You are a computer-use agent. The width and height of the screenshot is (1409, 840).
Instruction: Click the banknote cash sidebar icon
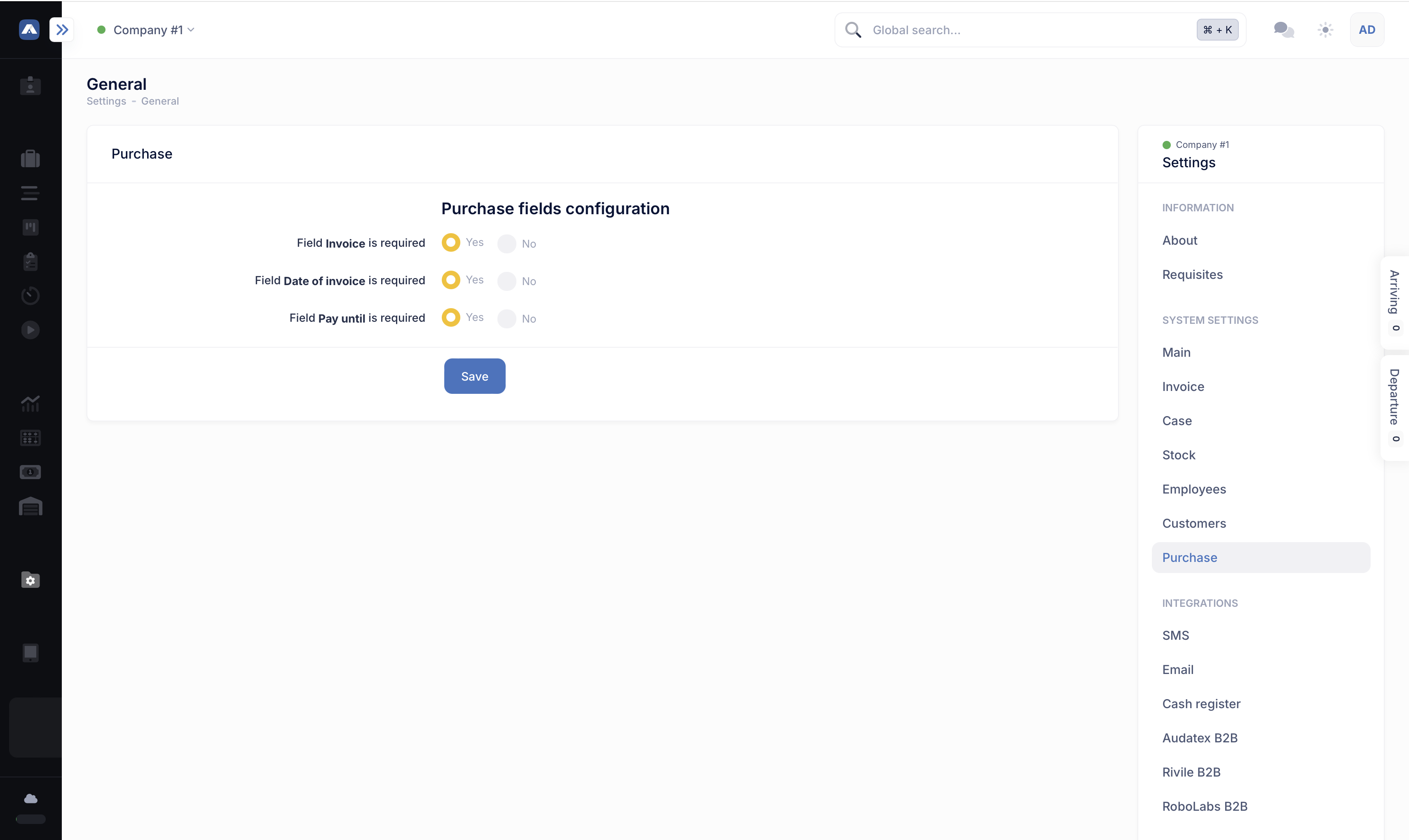pyautogui.click(x=30, y=472)
